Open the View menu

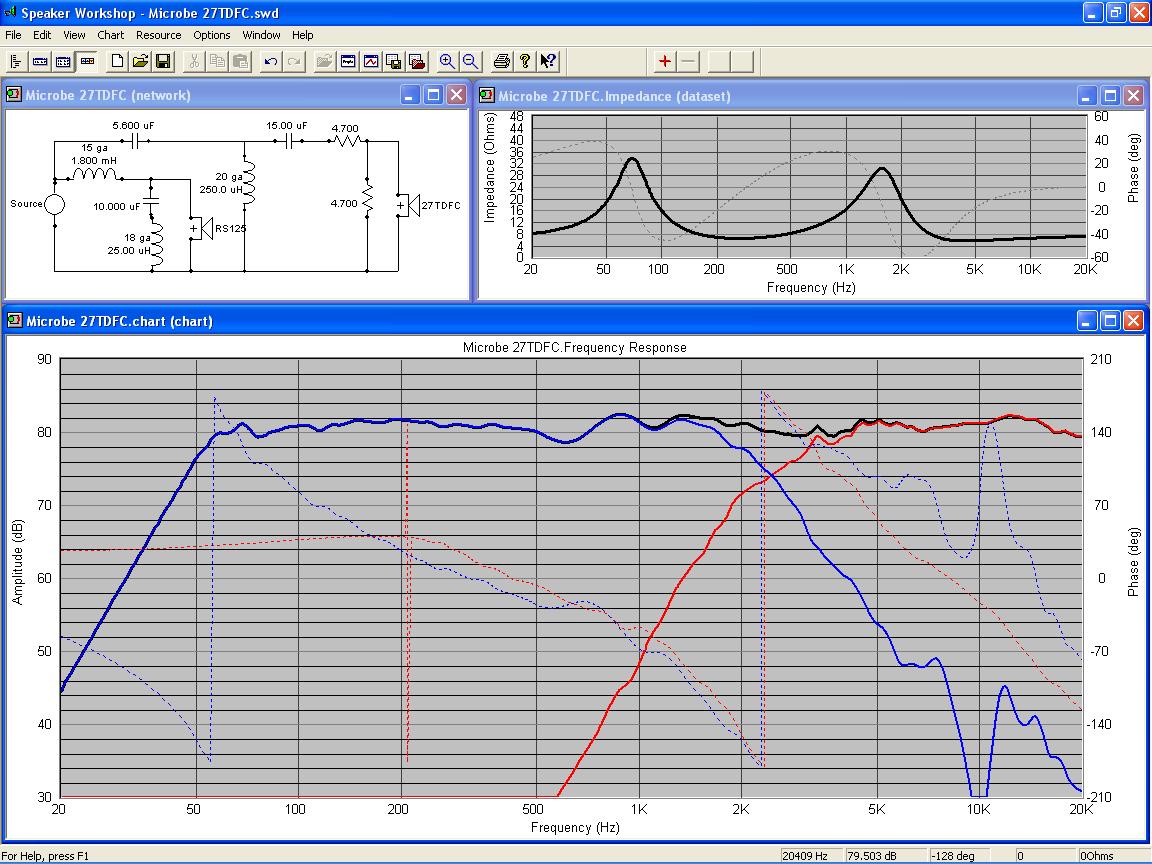(x=73, y=35)
